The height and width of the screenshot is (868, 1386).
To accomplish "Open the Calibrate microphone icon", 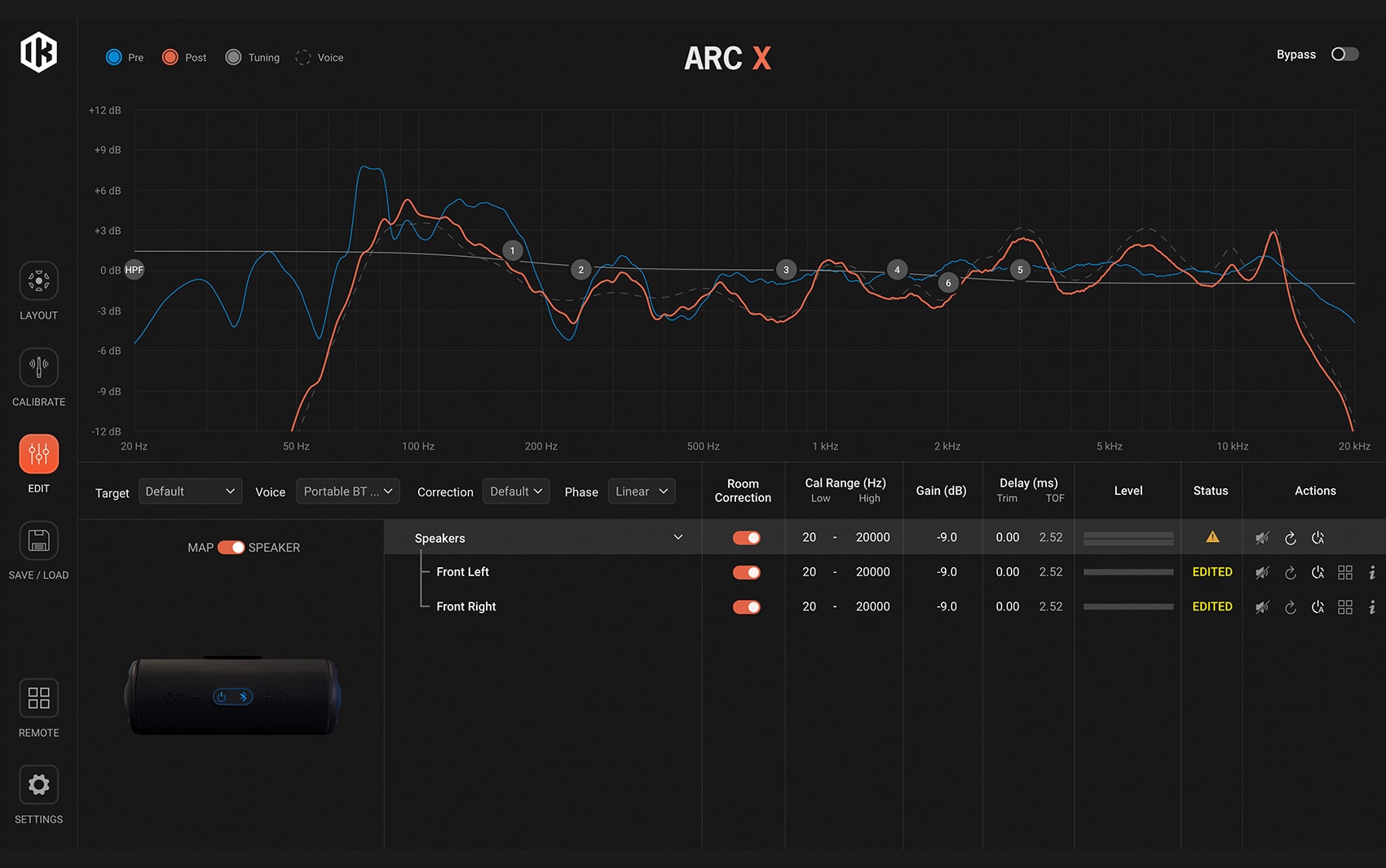I will pos(38,368).
